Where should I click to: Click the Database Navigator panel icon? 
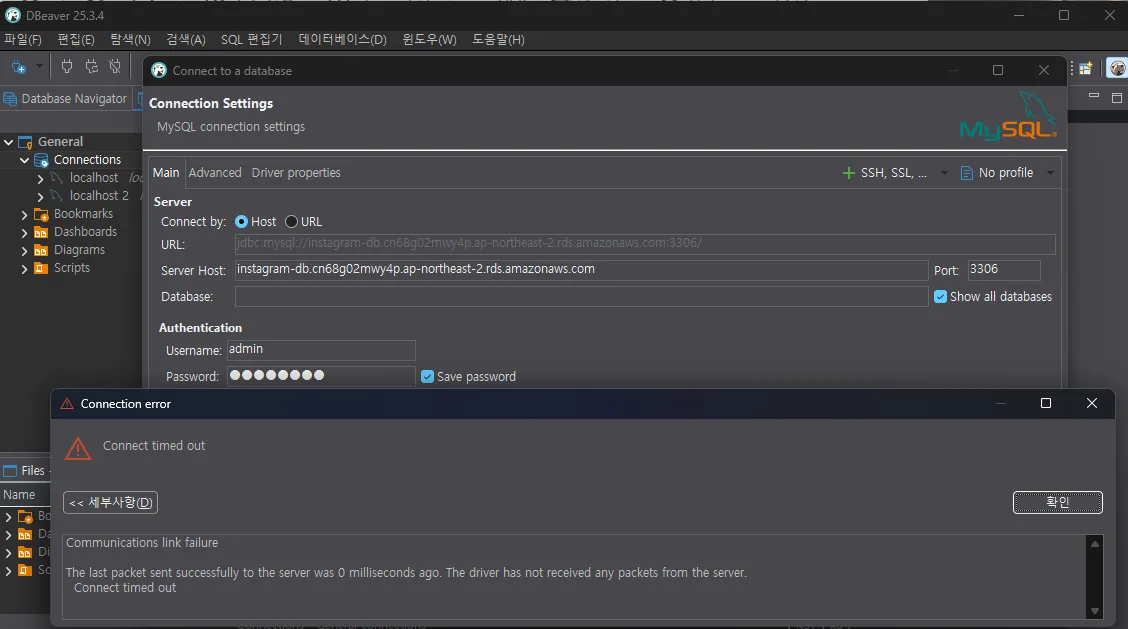click(x=9, y=98)
